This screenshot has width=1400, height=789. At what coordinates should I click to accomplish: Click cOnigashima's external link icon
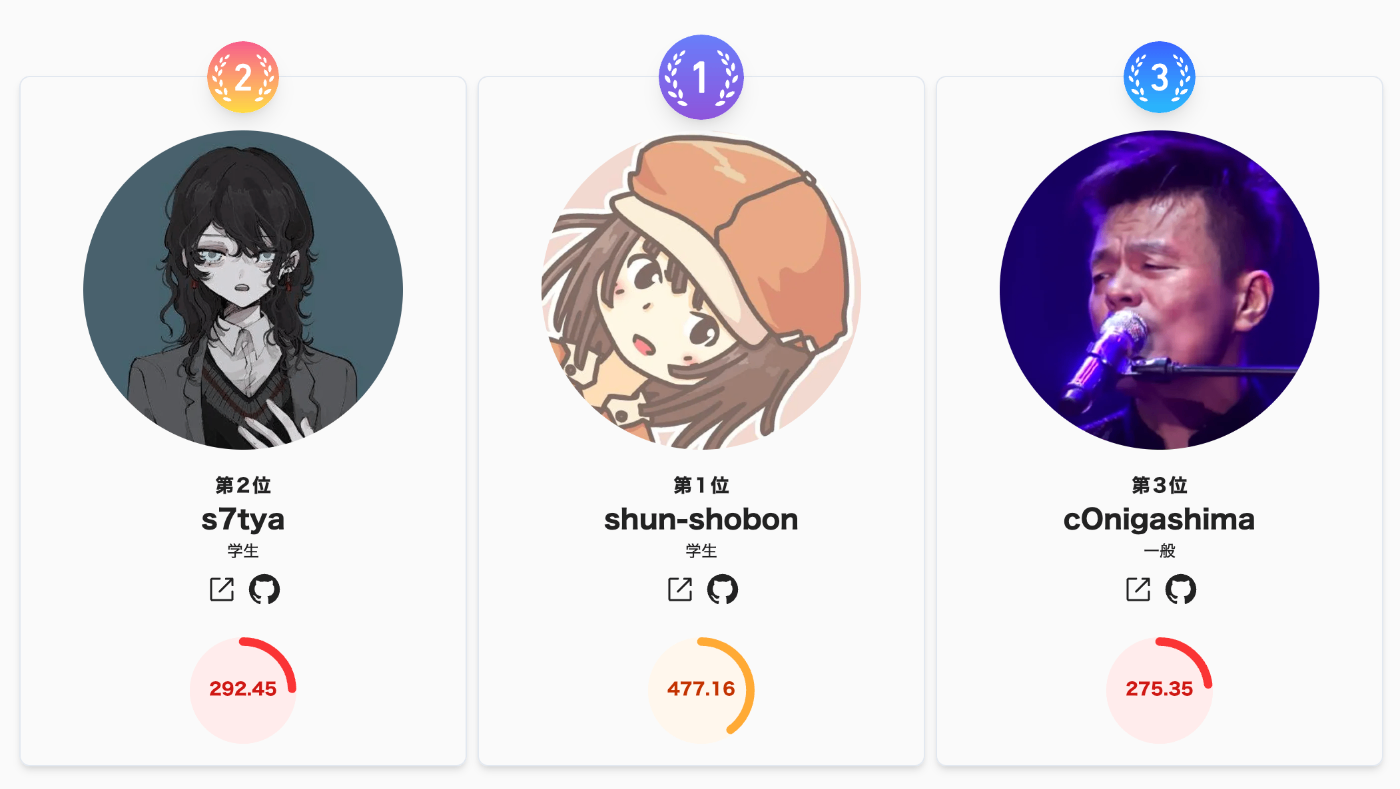[x=1138, y=590]
